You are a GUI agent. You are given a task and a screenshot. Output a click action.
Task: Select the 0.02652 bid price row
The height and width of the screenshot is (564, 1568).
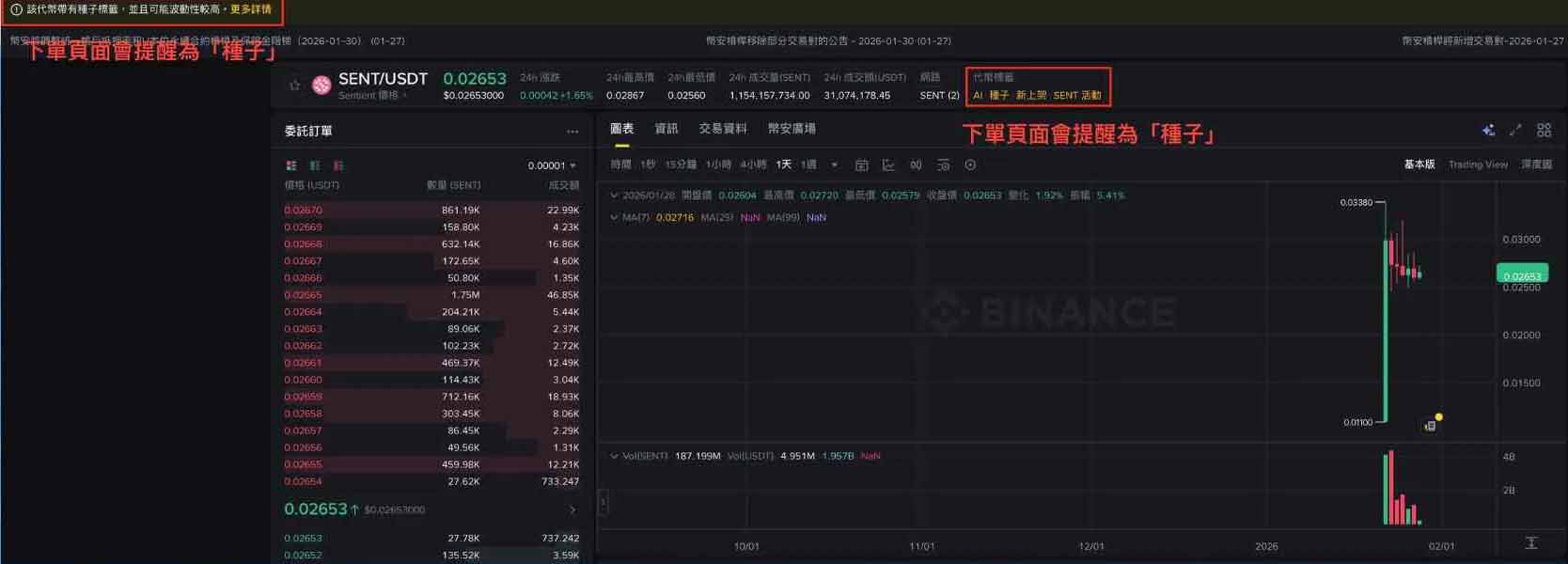[x=431, y=556]
